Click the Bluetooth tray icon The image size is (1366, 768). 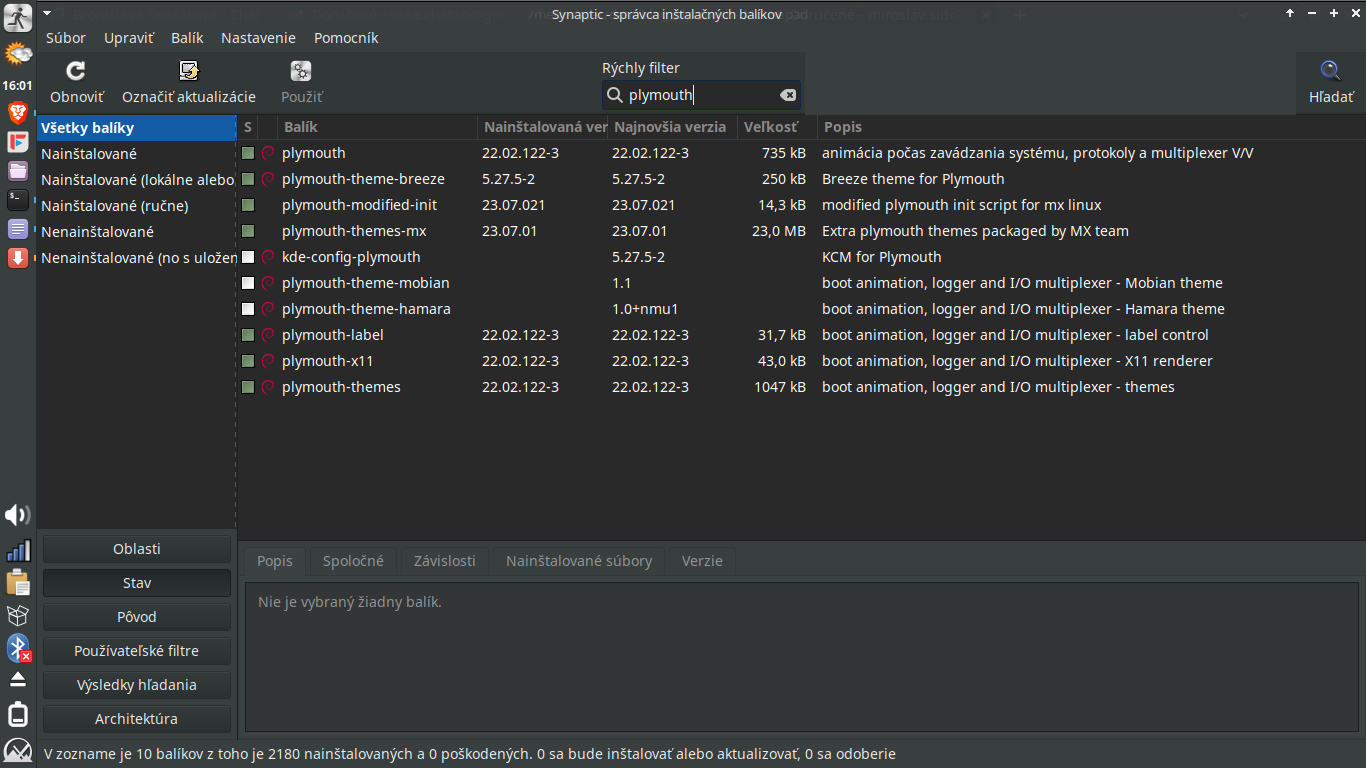click(x=18, y=648)
